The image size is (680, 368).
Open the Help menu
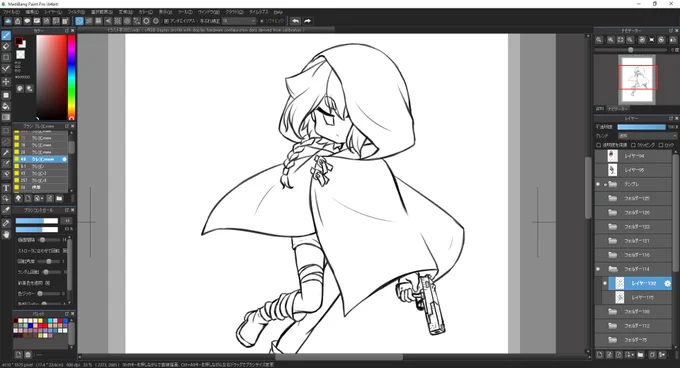click(x=278, y=12)
